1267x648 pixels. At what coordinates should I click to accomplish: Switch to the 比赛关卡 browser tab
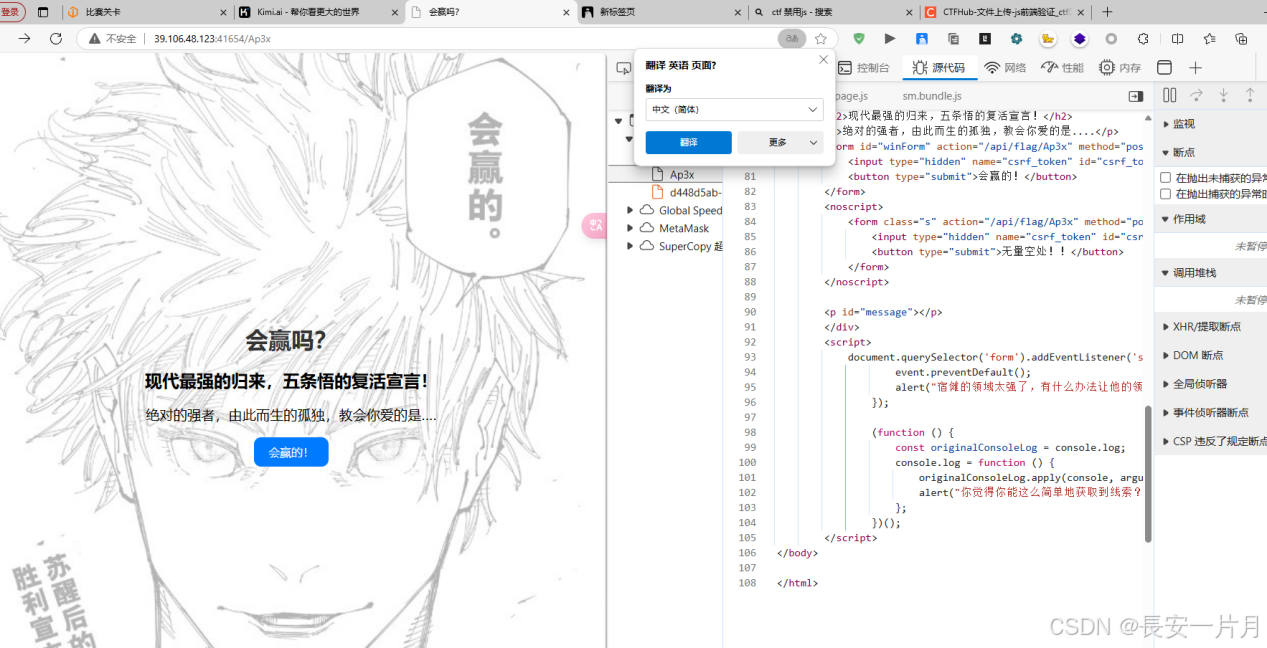146,12
